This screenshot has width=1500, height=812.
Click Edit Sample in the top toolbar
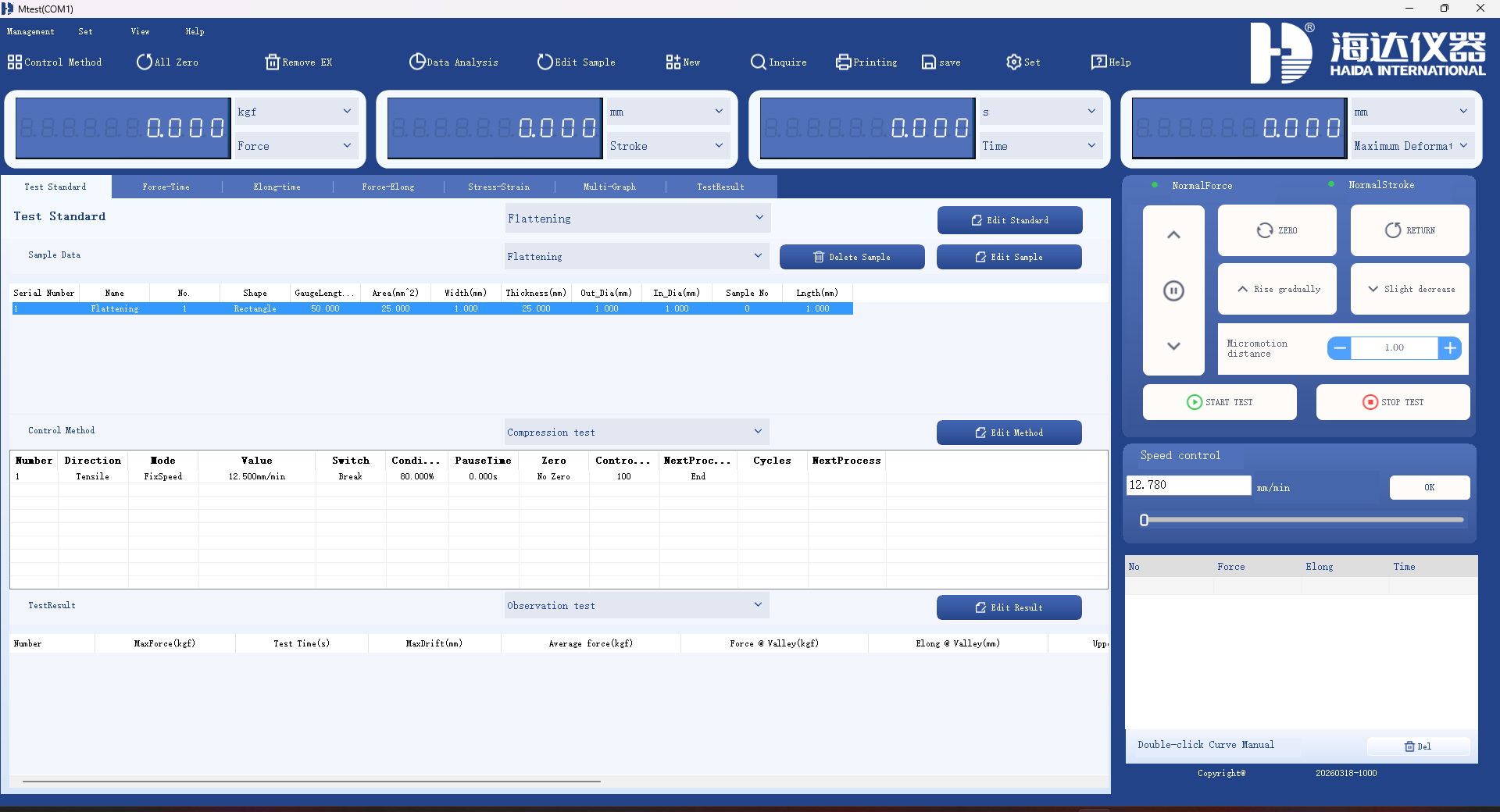(x=577, y=62)
